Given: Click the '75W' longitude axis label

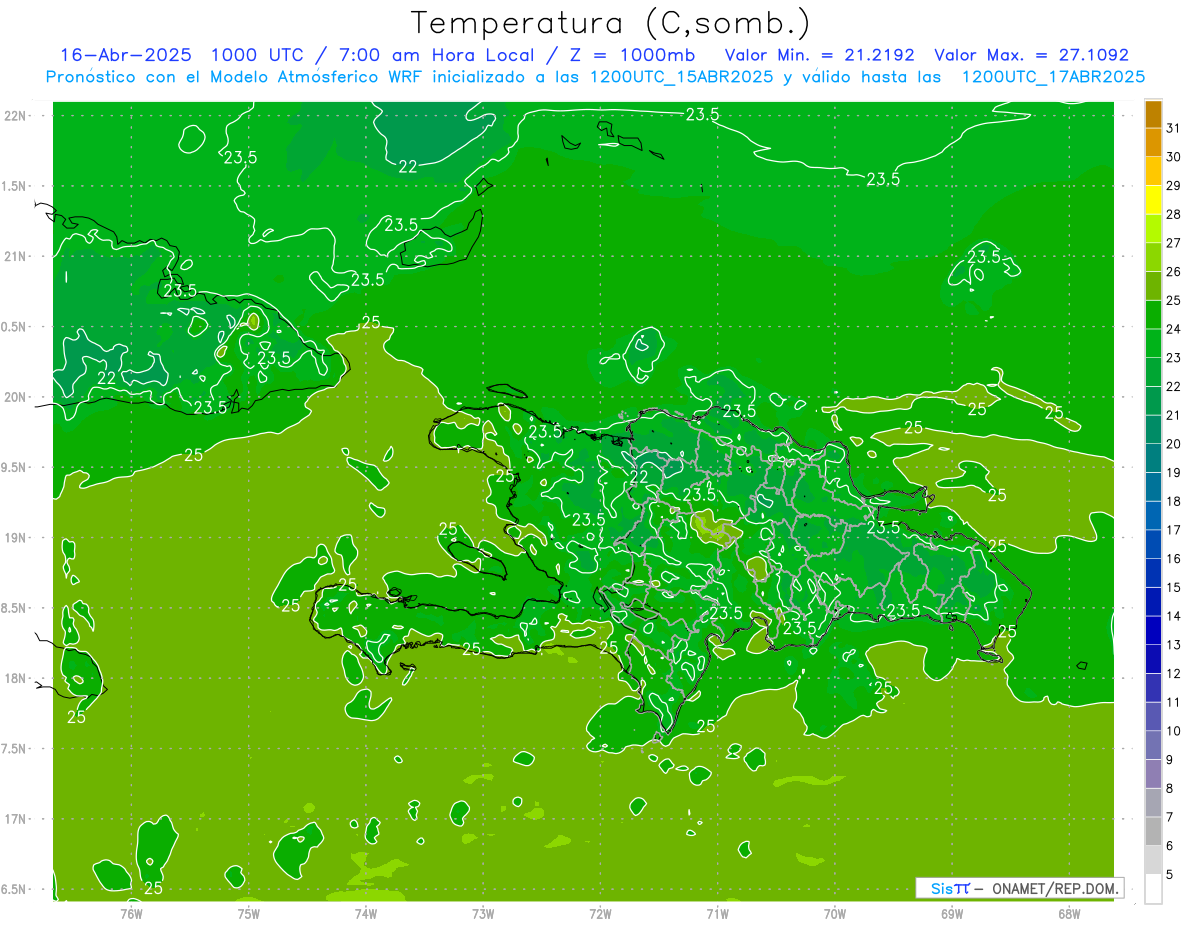Looking at the screenshot, I should (x=249, y=912).
